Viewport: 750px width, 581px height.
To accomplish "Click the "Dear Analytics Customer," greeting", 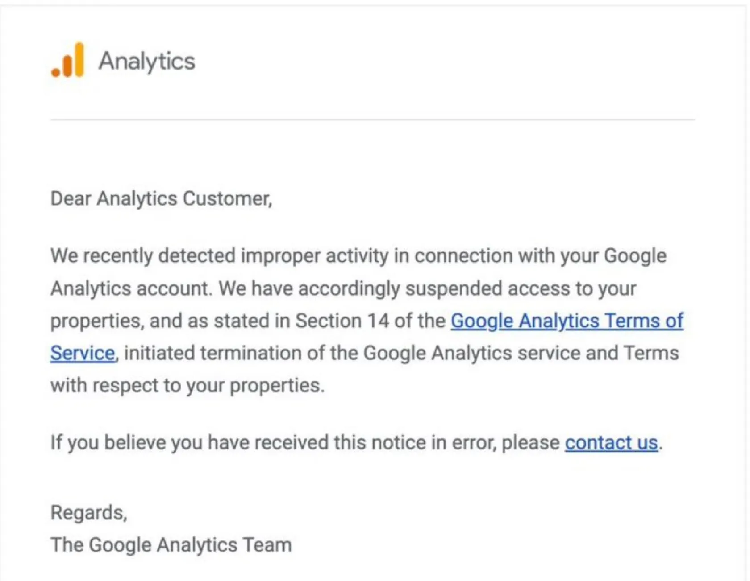I will coord(161,199).
